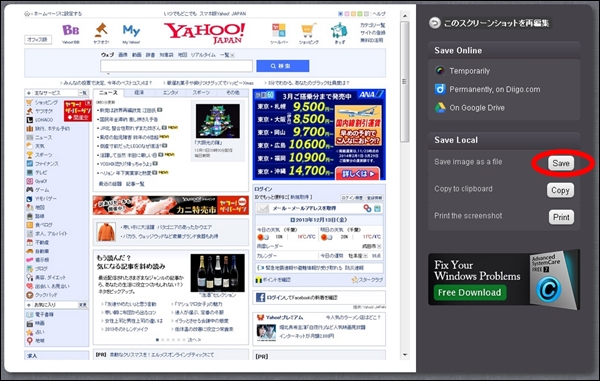
Task: Select the ウェブ search tab
Action: click(x=108, y=55)
